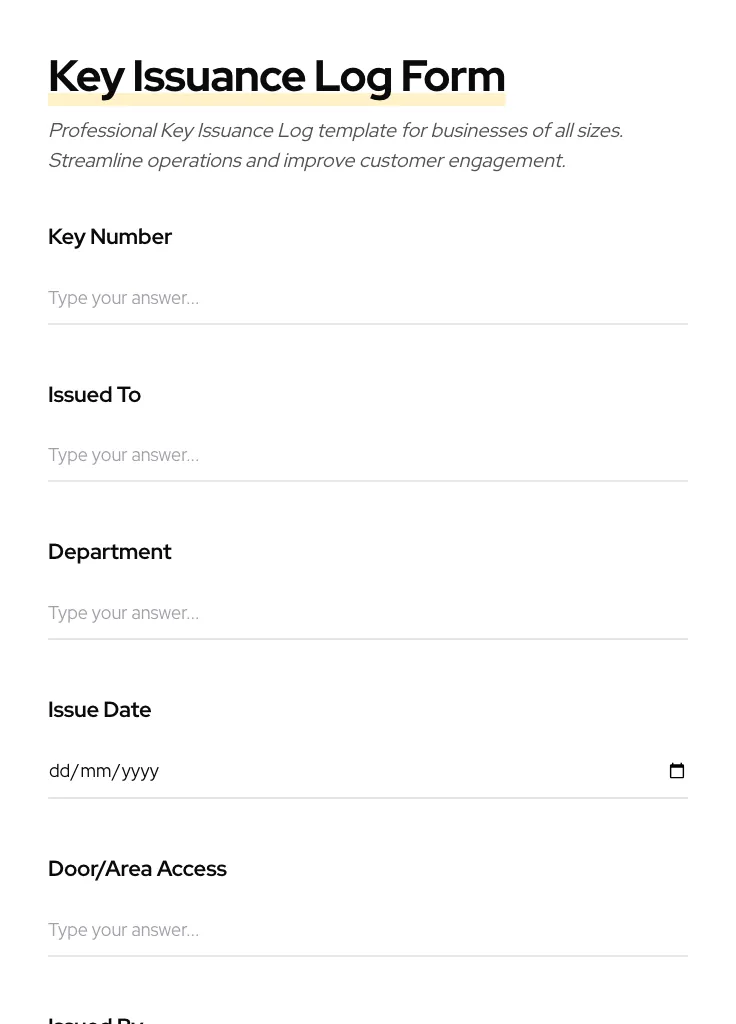The image size is (736, 1024).
Task: Select the Department answer input
Action: click(x=368, y=613)
